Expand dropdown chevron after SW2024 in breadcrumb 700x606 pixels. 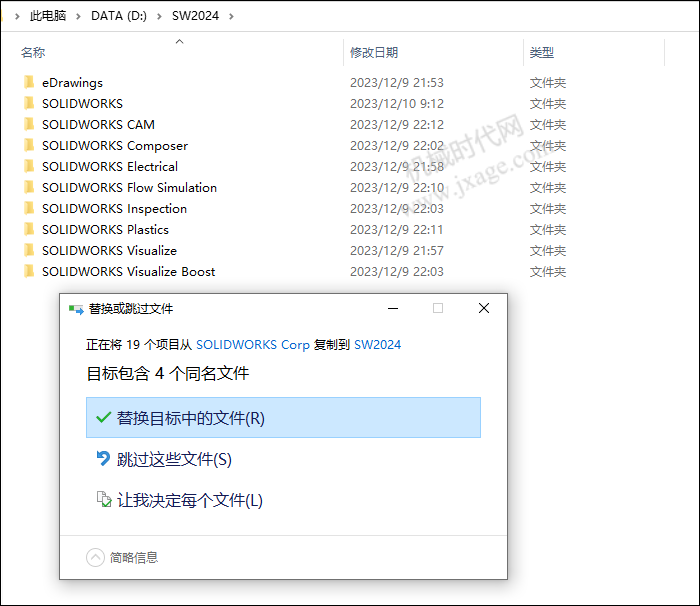pos(231,17)
